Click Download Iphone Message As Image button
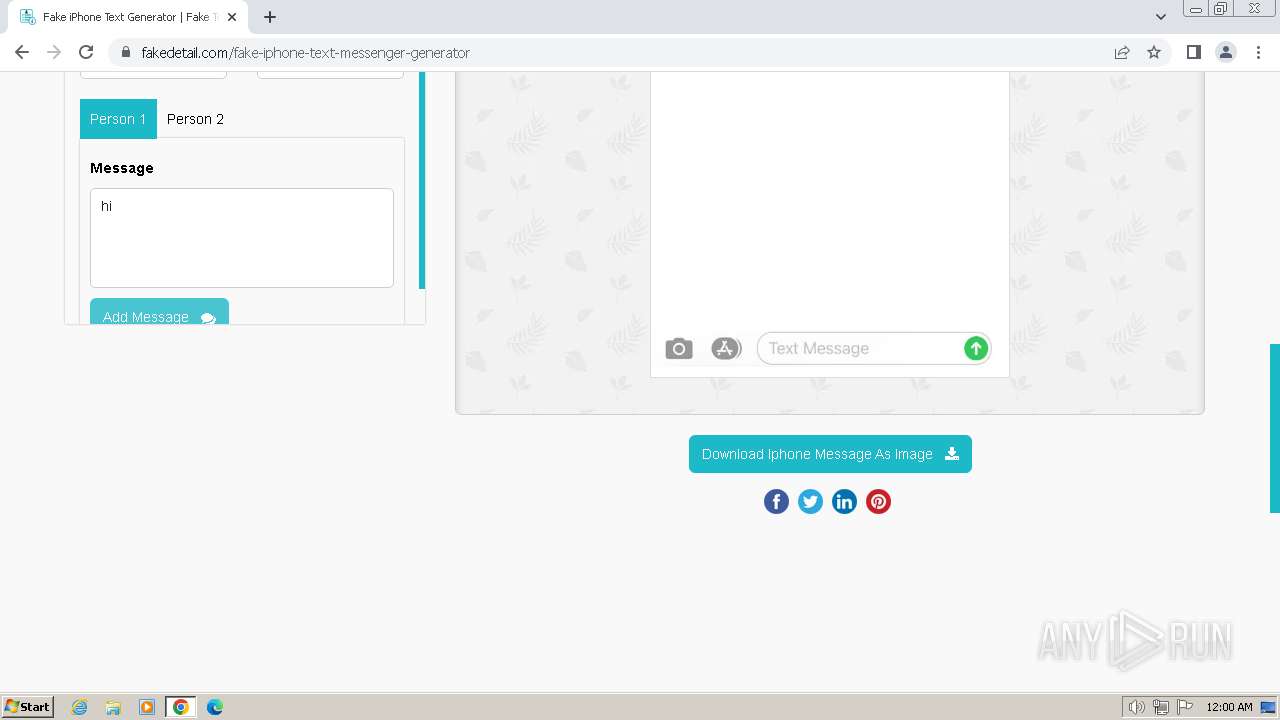The height and width of the screenshot is (720, 1280). (x=830, y=454)
